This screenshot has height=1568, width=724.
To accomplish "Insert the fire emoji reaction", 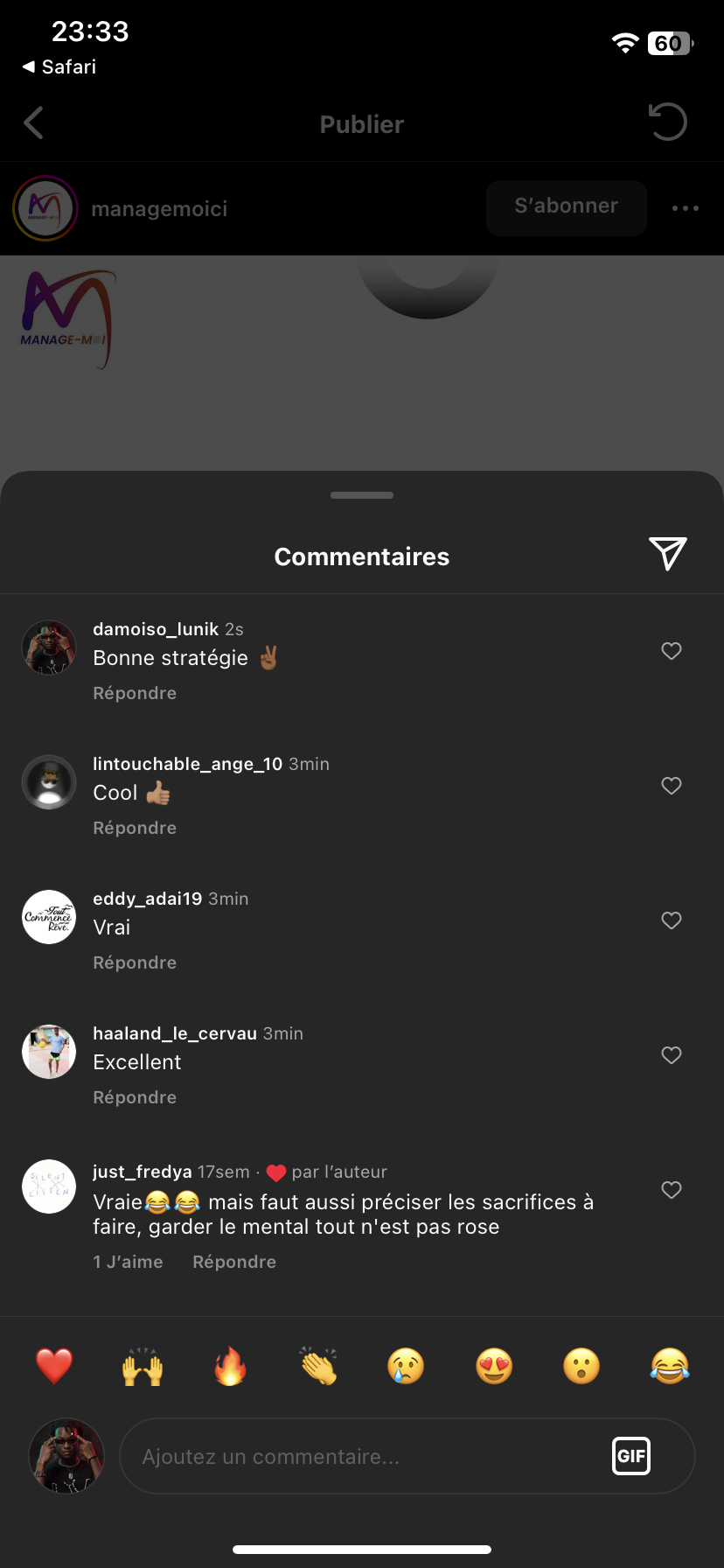I will click(230, 1366).
